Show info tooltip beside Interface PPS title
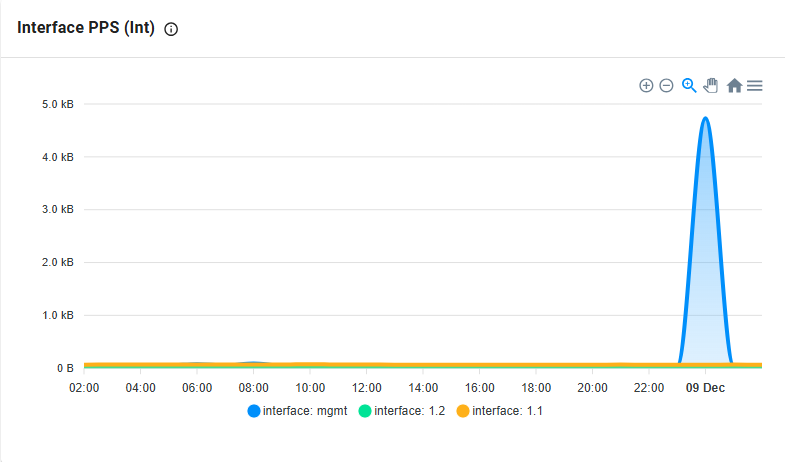785x462 pixels. (171, 29)
